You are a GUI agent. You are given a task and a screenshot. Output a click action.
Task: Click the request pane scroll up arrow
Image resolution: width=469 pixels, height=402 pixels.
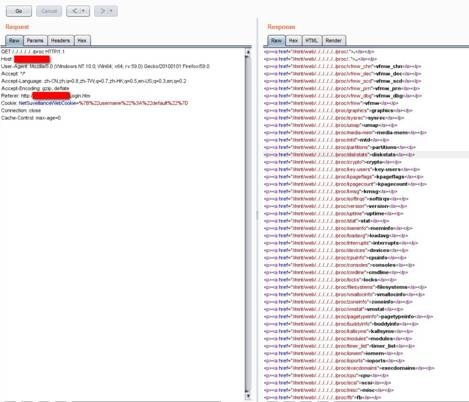[248, 52]
